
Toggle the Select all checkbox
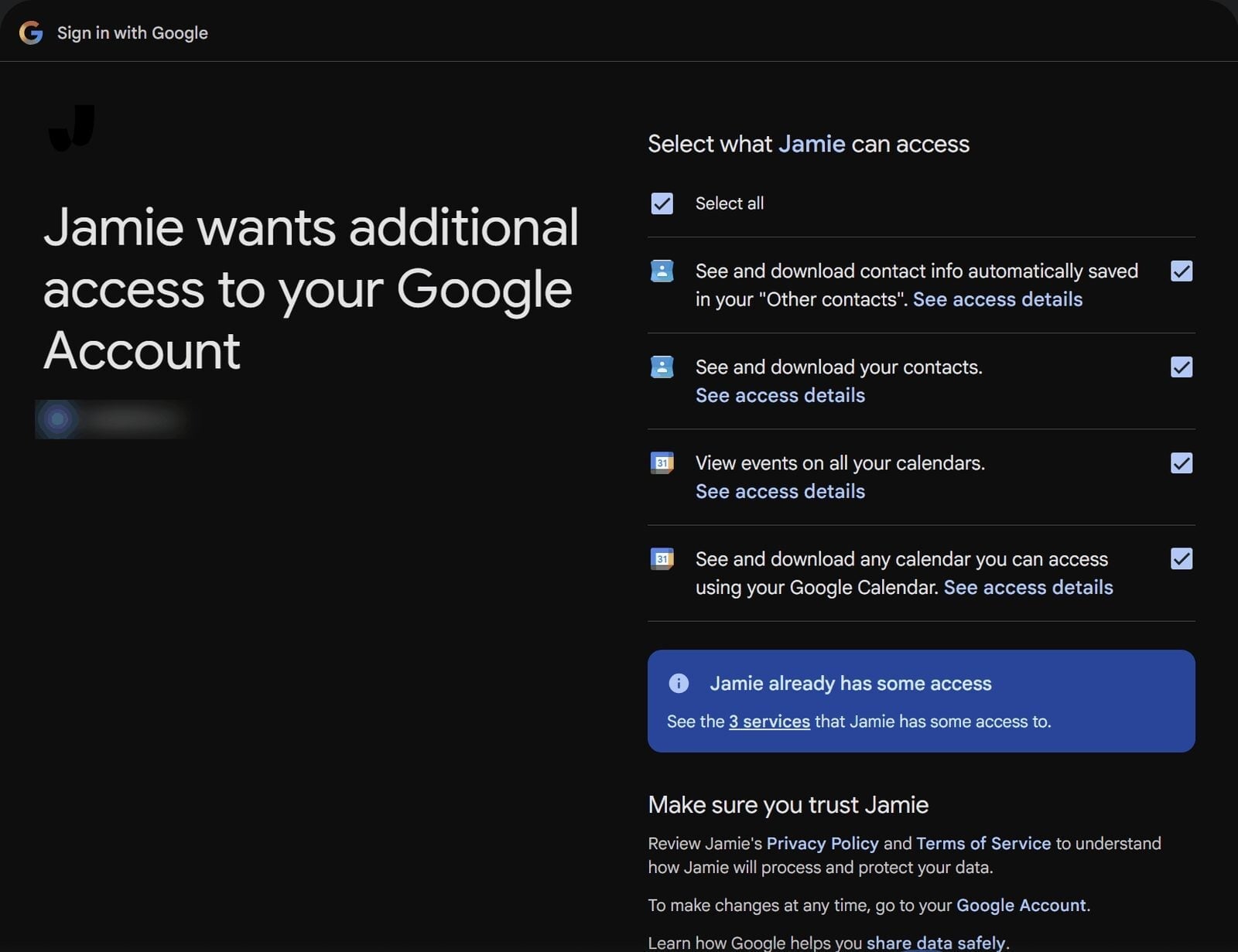point(662,203)
